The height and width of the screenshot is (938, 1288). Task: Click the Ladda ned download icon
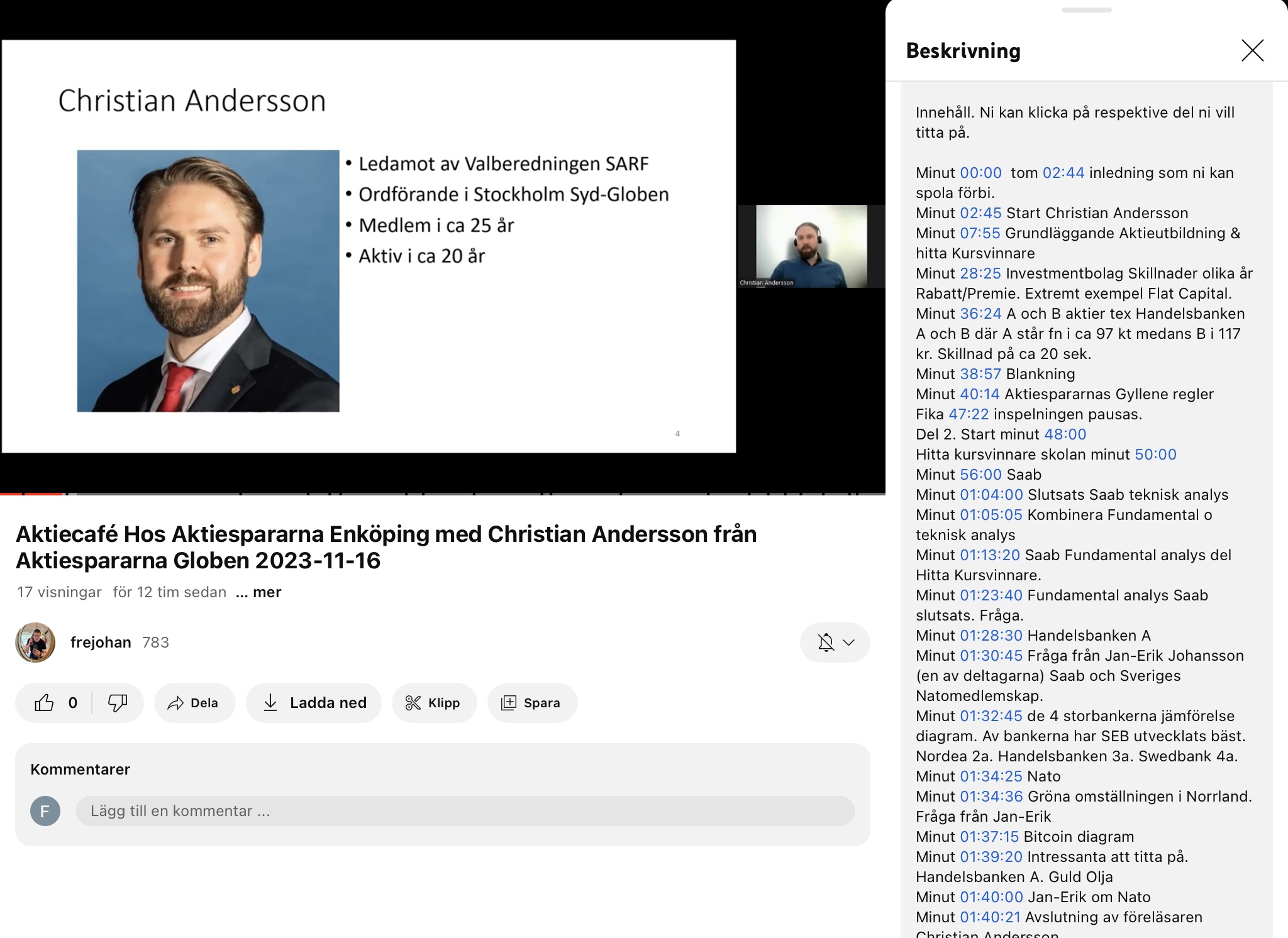(x=270, y=702)
